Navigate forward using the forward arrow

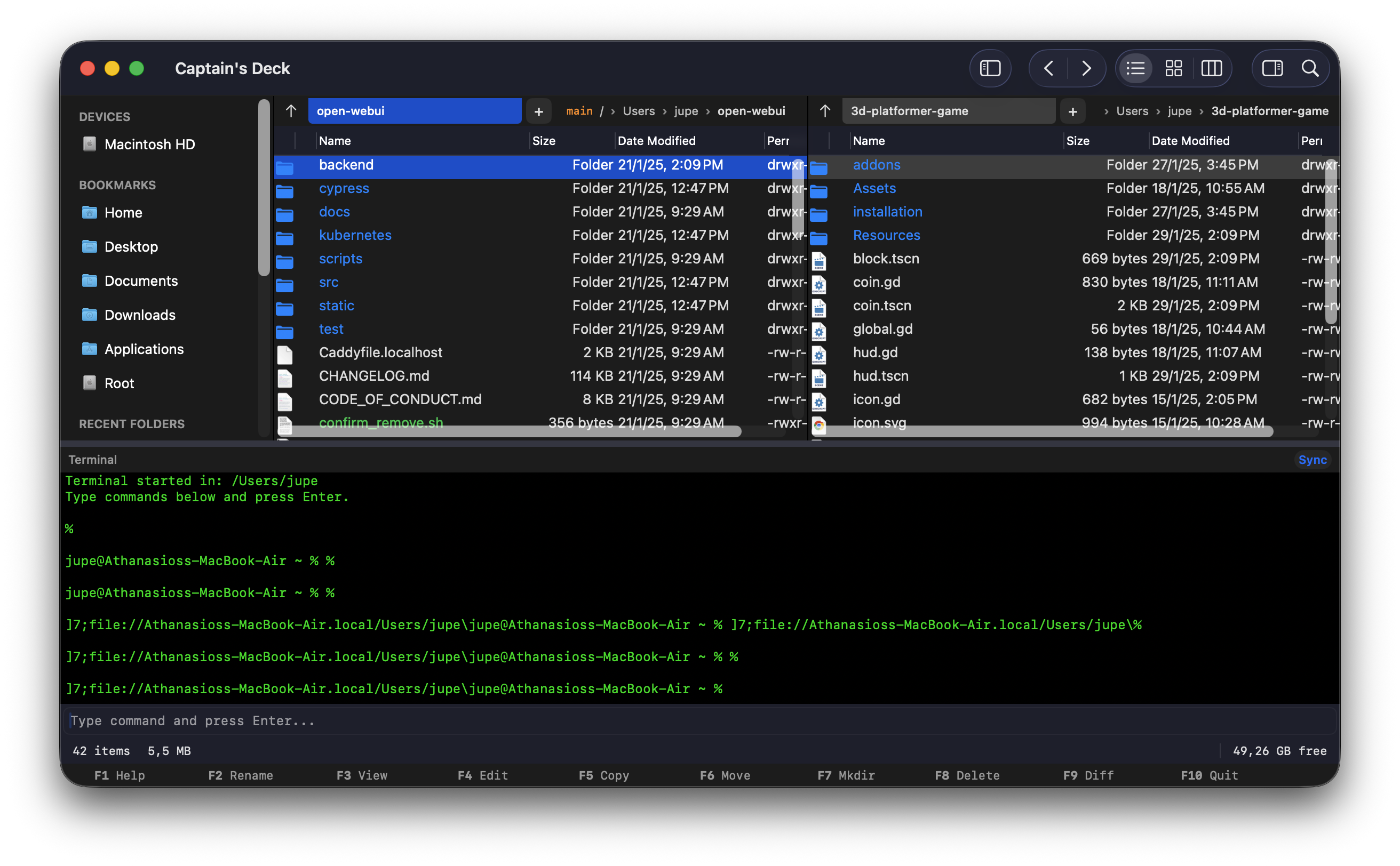coord(1086,68)
